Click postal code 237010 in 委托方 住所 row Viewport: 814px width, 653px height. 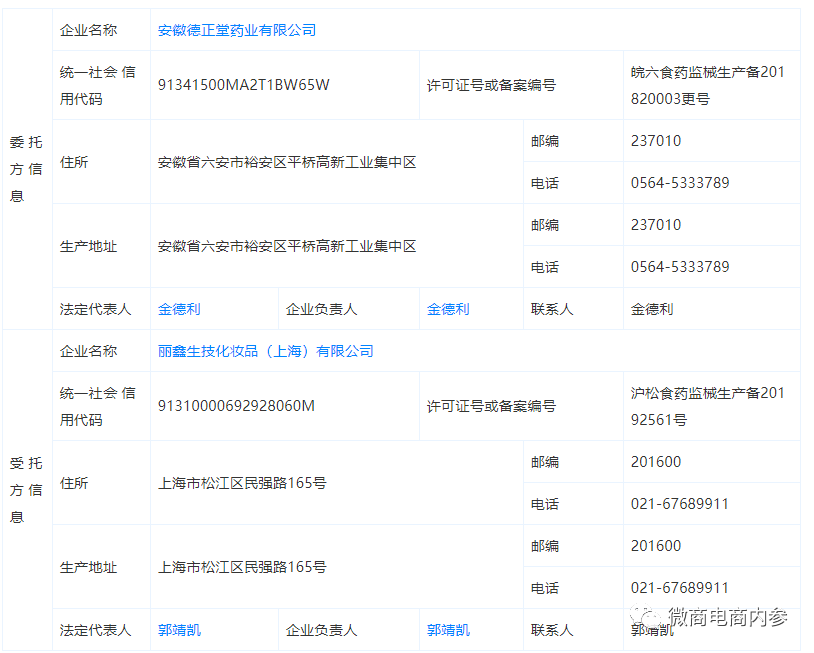tap(656, 141)
